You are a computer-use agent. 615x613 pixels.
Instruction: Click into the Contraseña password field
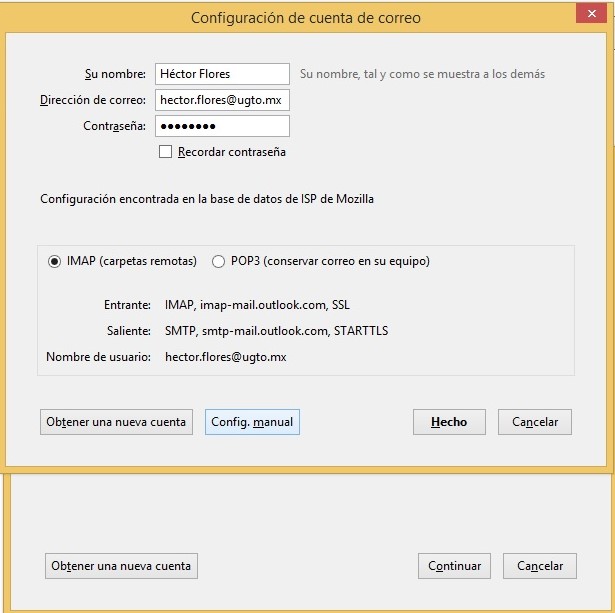pos(221,126)
